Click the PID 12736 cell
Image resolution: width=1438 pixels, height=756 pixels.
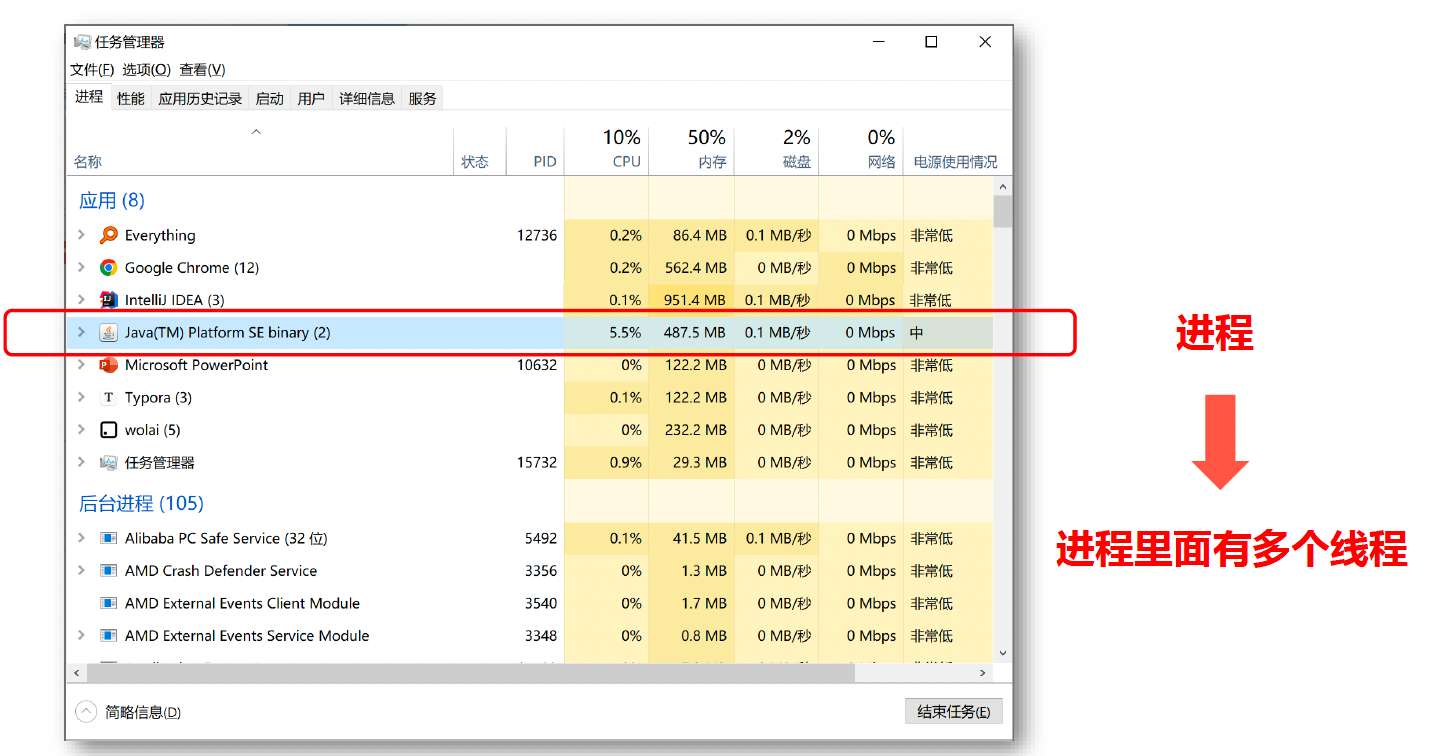(537, 235)
